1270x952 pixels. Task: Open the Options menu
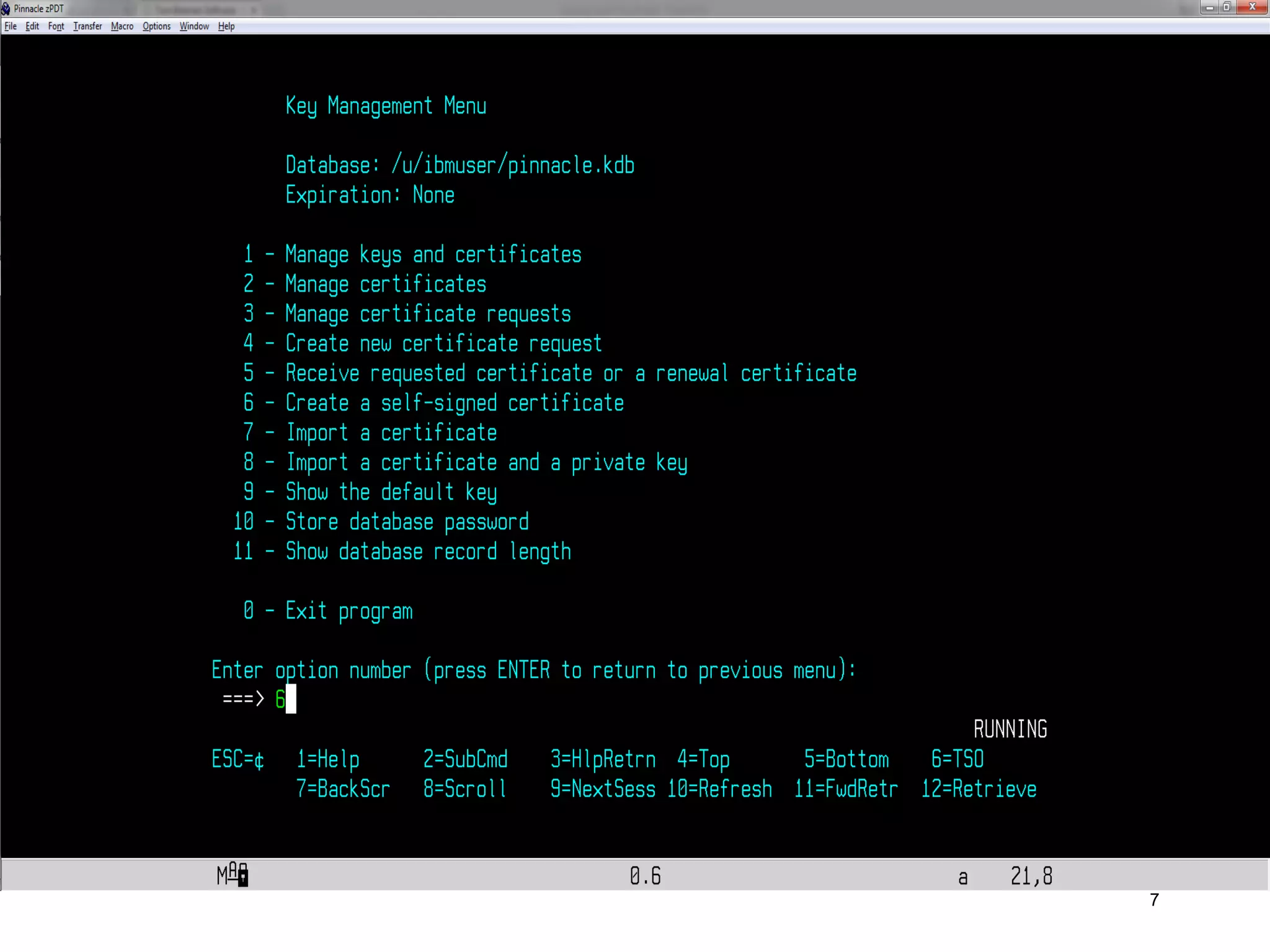point(156,26)
